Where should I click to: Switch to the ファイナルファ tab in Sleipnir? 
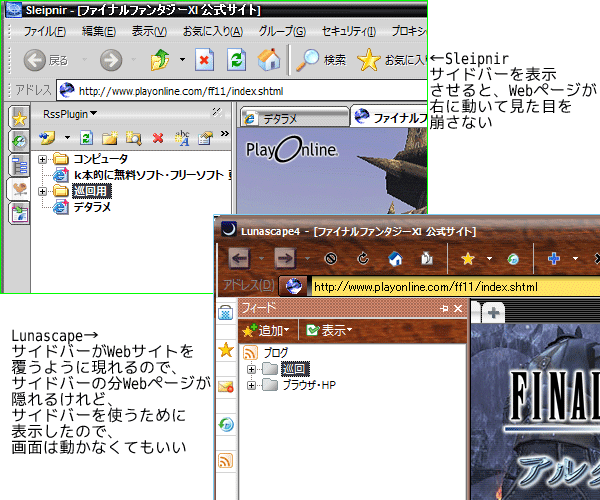(389, 116)
